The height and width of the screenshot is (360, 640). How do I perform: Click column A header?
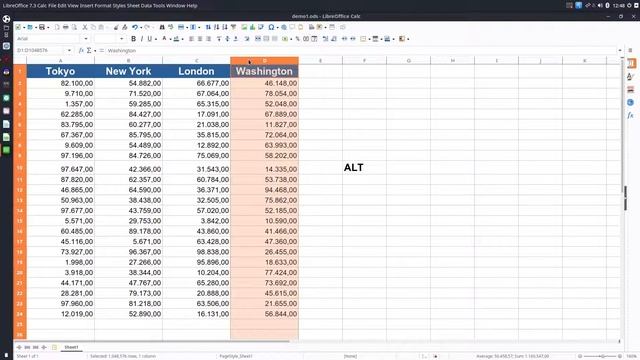pyautogui.click(x=60, y=60)
